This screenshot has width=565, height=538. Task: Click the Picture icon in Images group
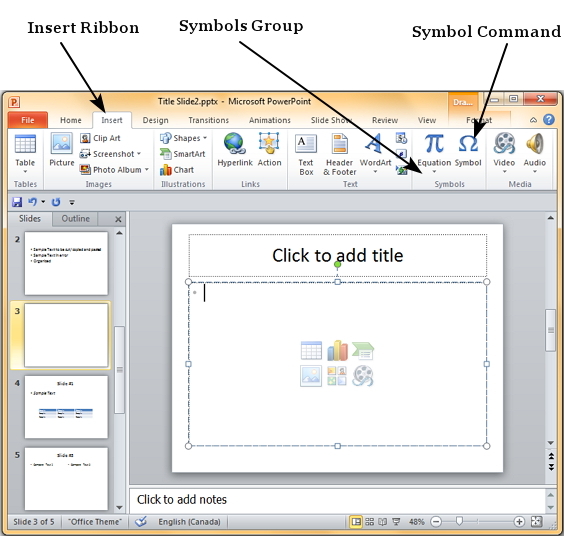(61, 150)
